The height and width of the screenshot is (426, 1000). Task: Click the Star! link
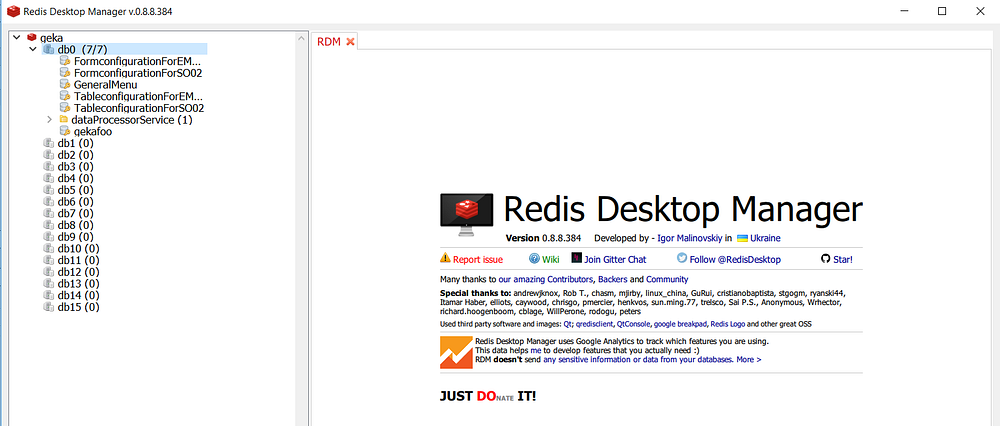click(842, 260)
